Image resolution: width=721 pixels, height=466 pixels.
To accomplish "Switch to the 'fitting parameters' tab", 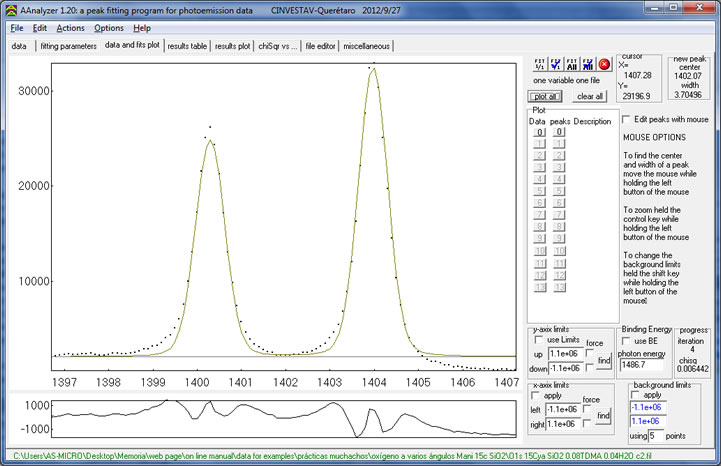I will pyautogui.click(x=68, y=46).
